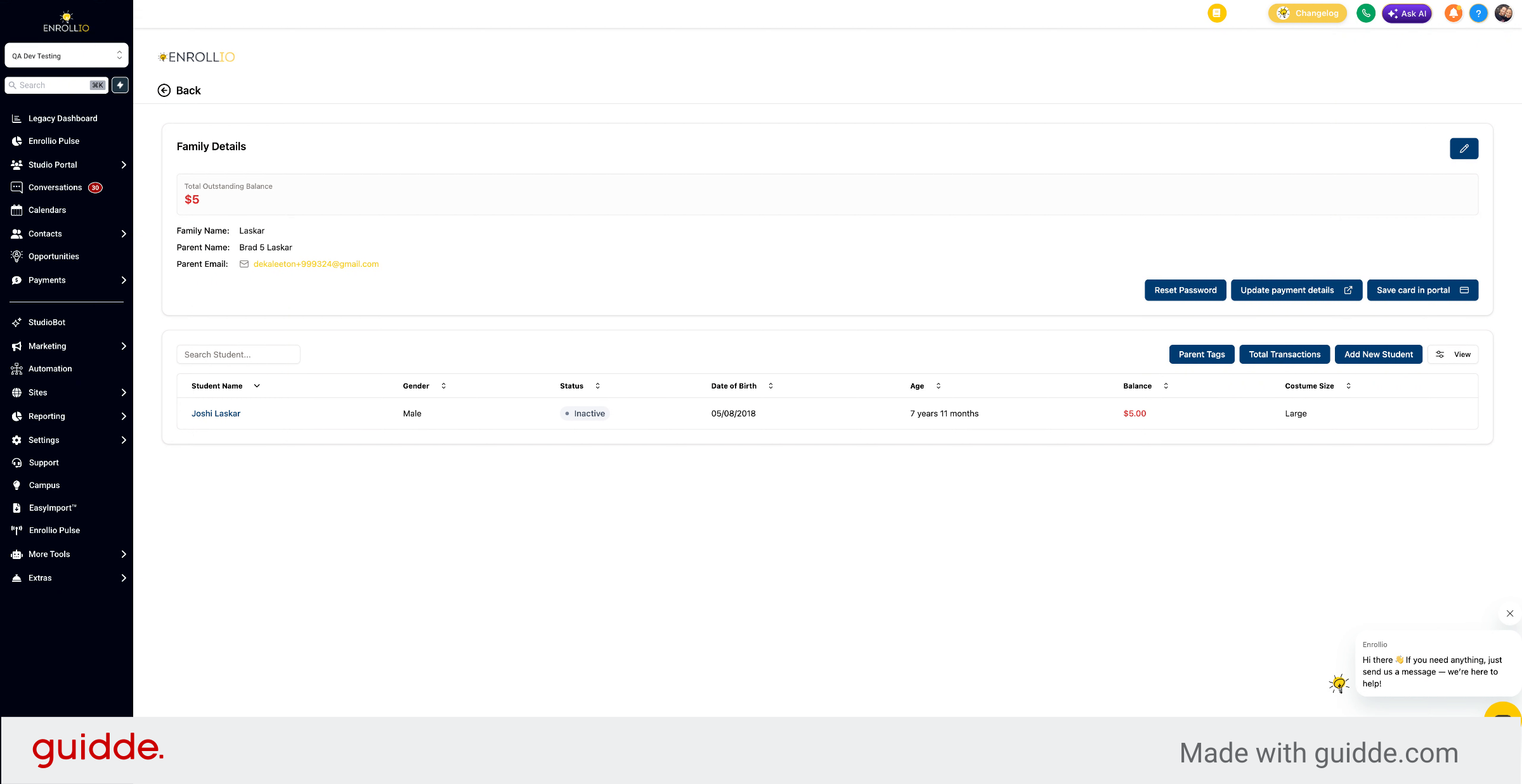Focus the Search Student input field
This screenshot has width=1522, height=784.
[x=238, y=354]
